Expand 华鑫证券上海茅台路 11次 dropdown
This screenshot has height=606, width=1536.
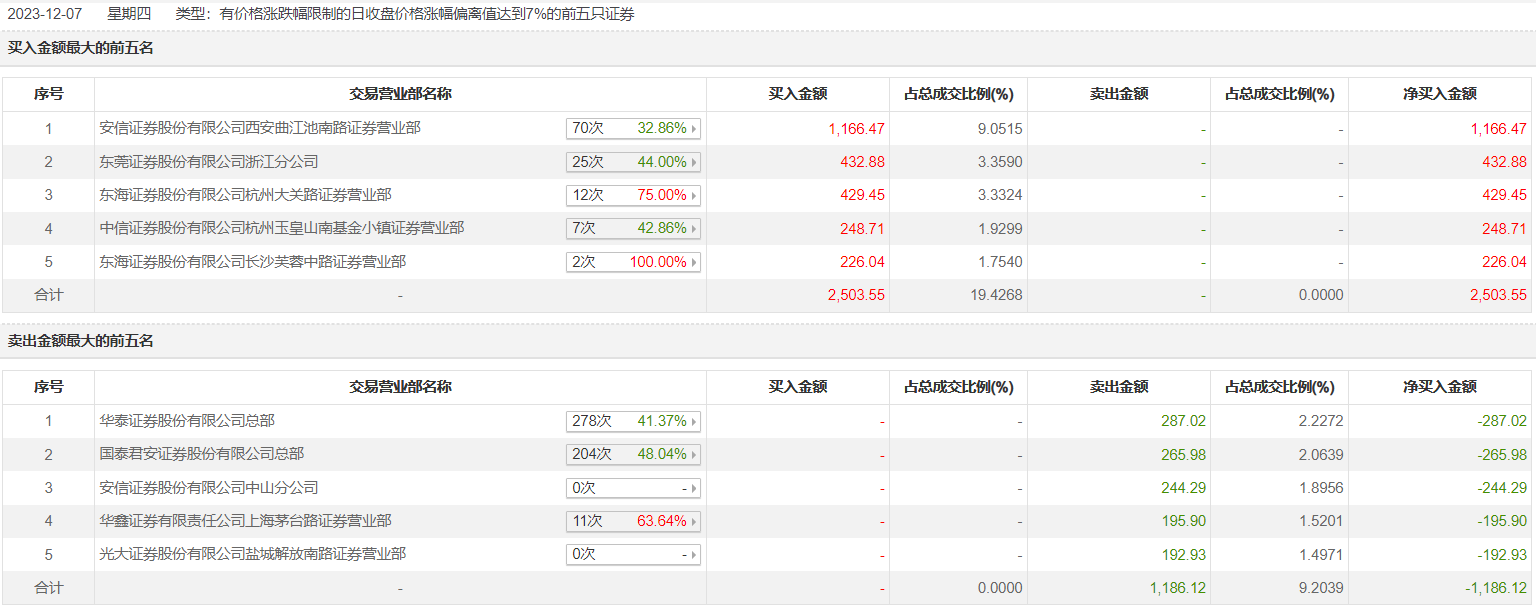pos(633,521)
